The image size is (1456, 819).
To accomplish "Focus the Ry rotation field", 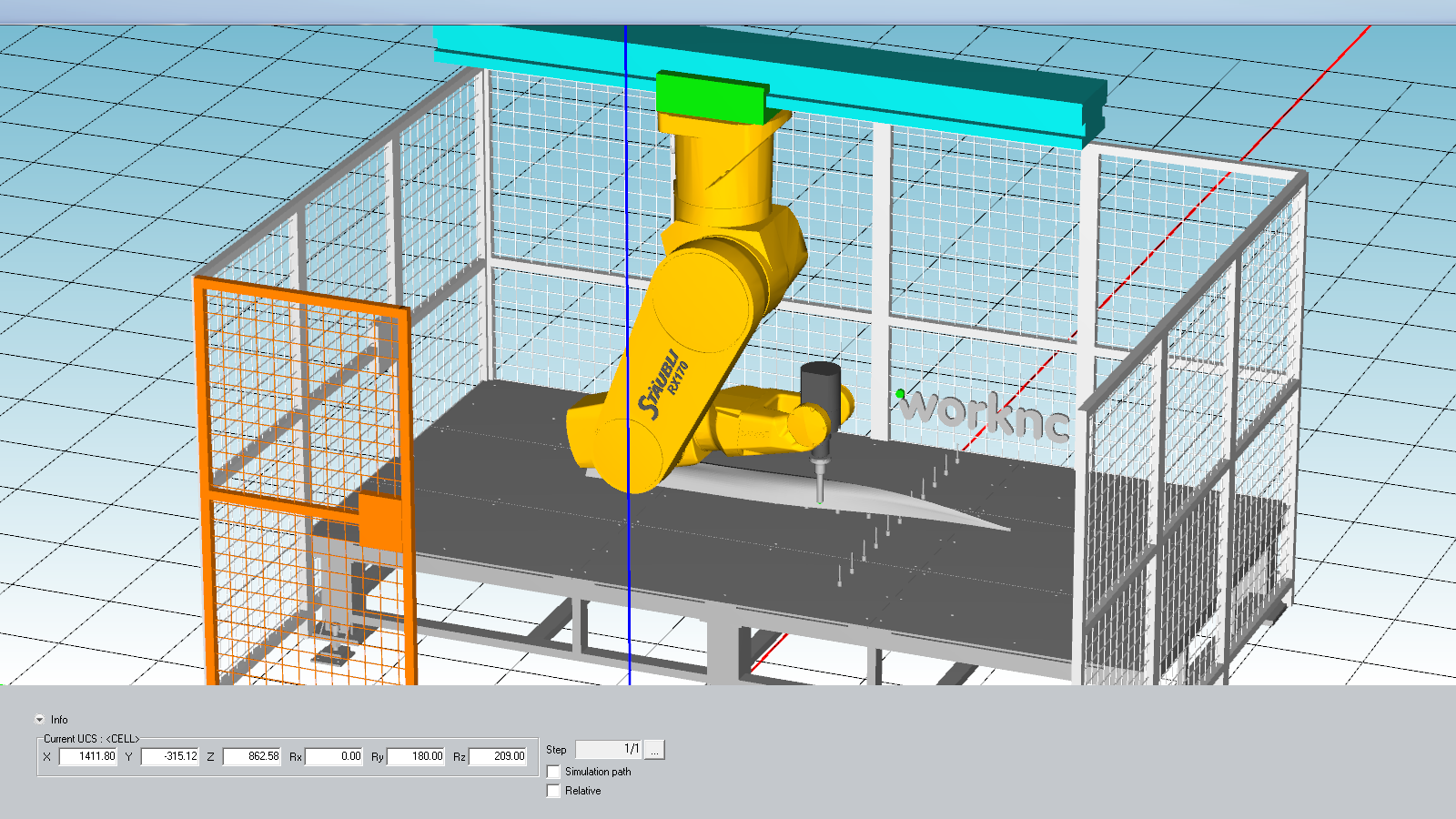I will point(416,756).
